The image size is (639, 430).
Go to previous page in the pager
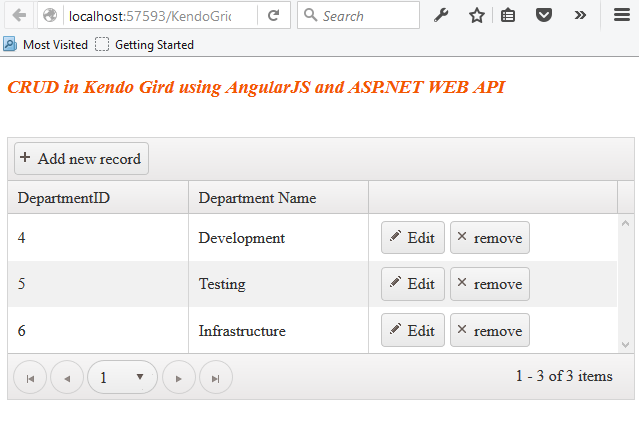(x=67, y=377)
